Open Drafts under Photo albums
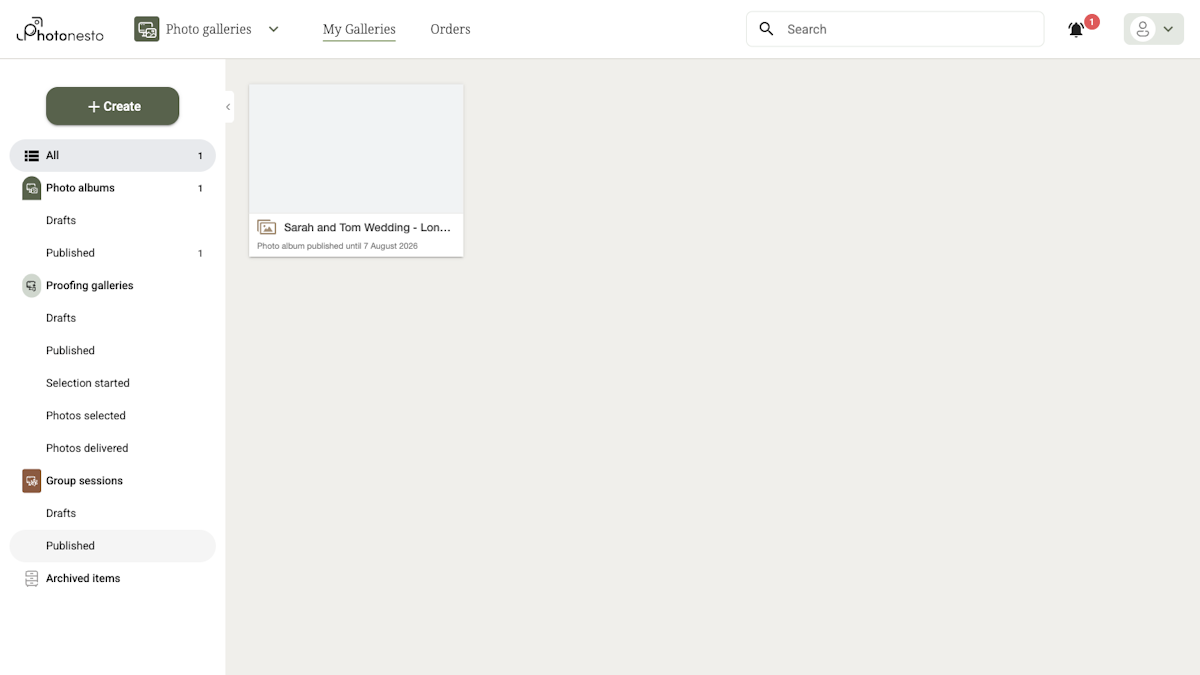 (113, 220)
